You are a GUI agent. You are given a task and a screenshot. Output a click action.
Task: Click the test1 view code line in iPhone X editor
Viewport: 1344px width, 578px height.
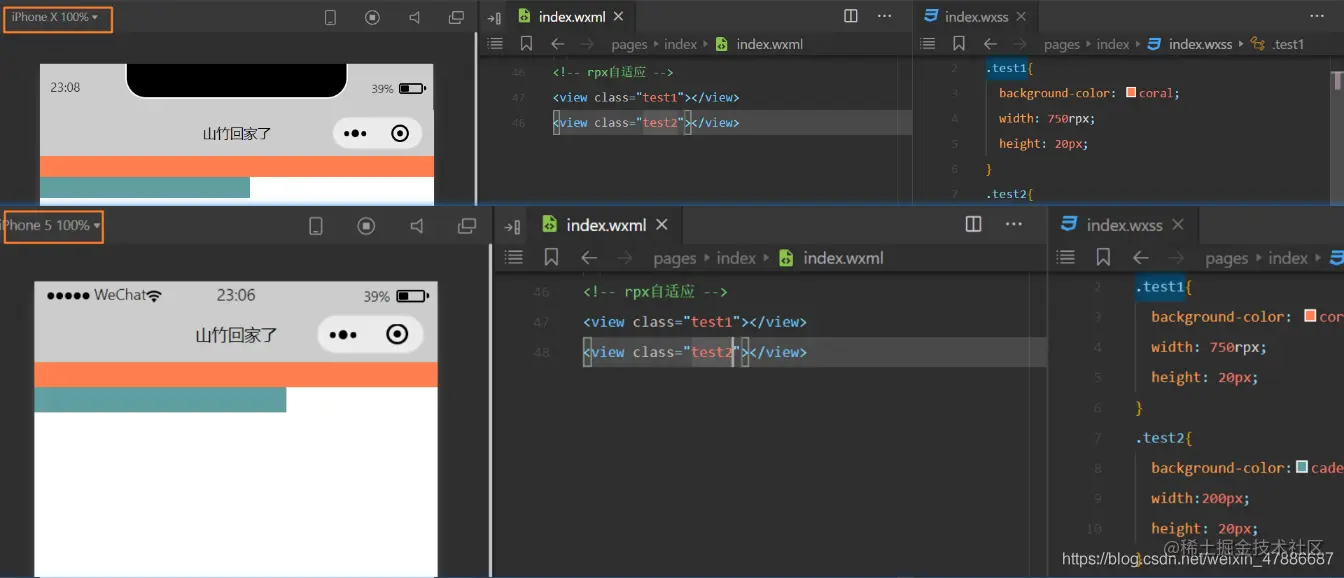pos(646,97)
